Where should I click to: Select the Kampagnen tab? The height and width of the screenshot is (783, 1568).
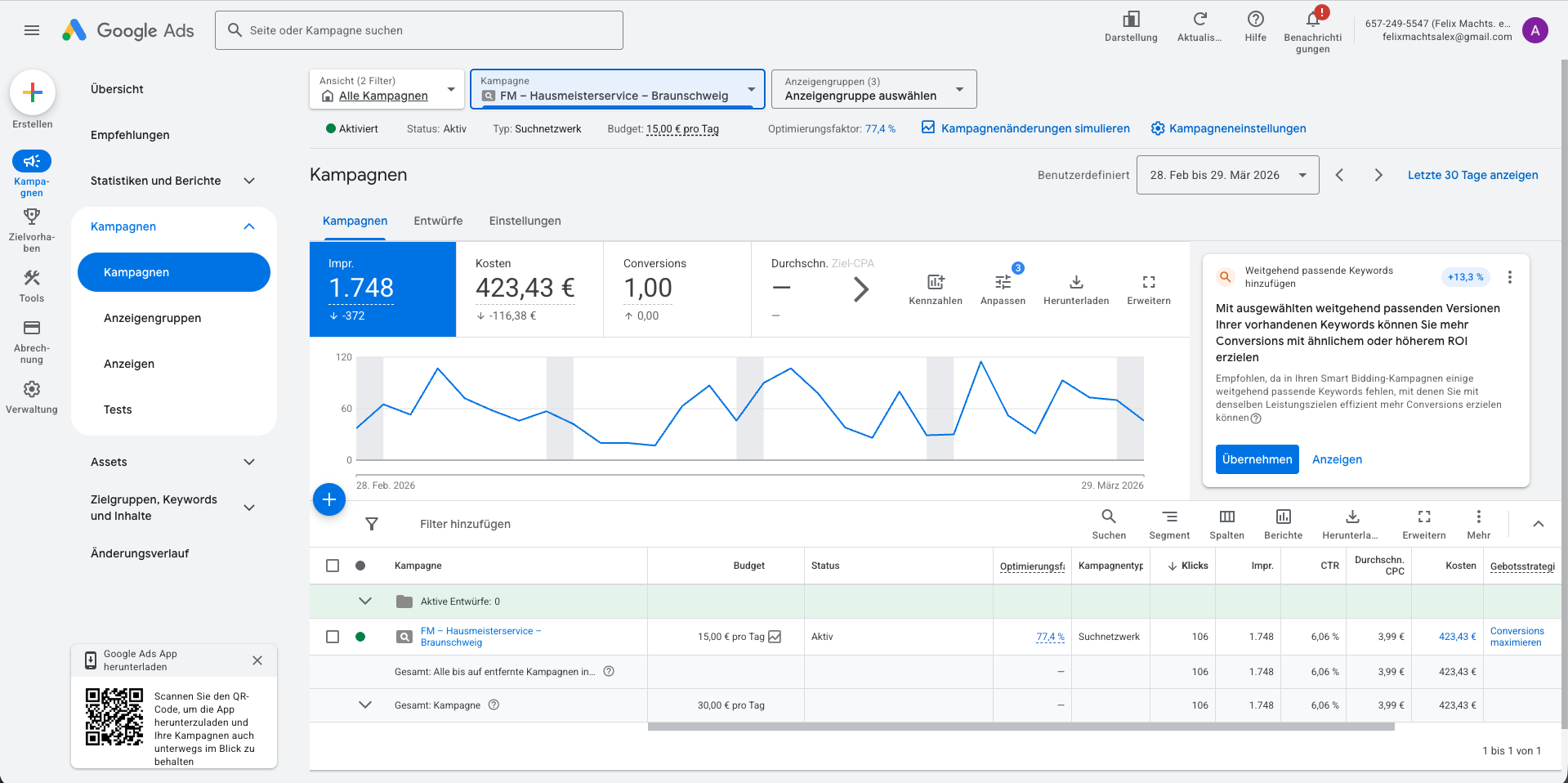355,221
